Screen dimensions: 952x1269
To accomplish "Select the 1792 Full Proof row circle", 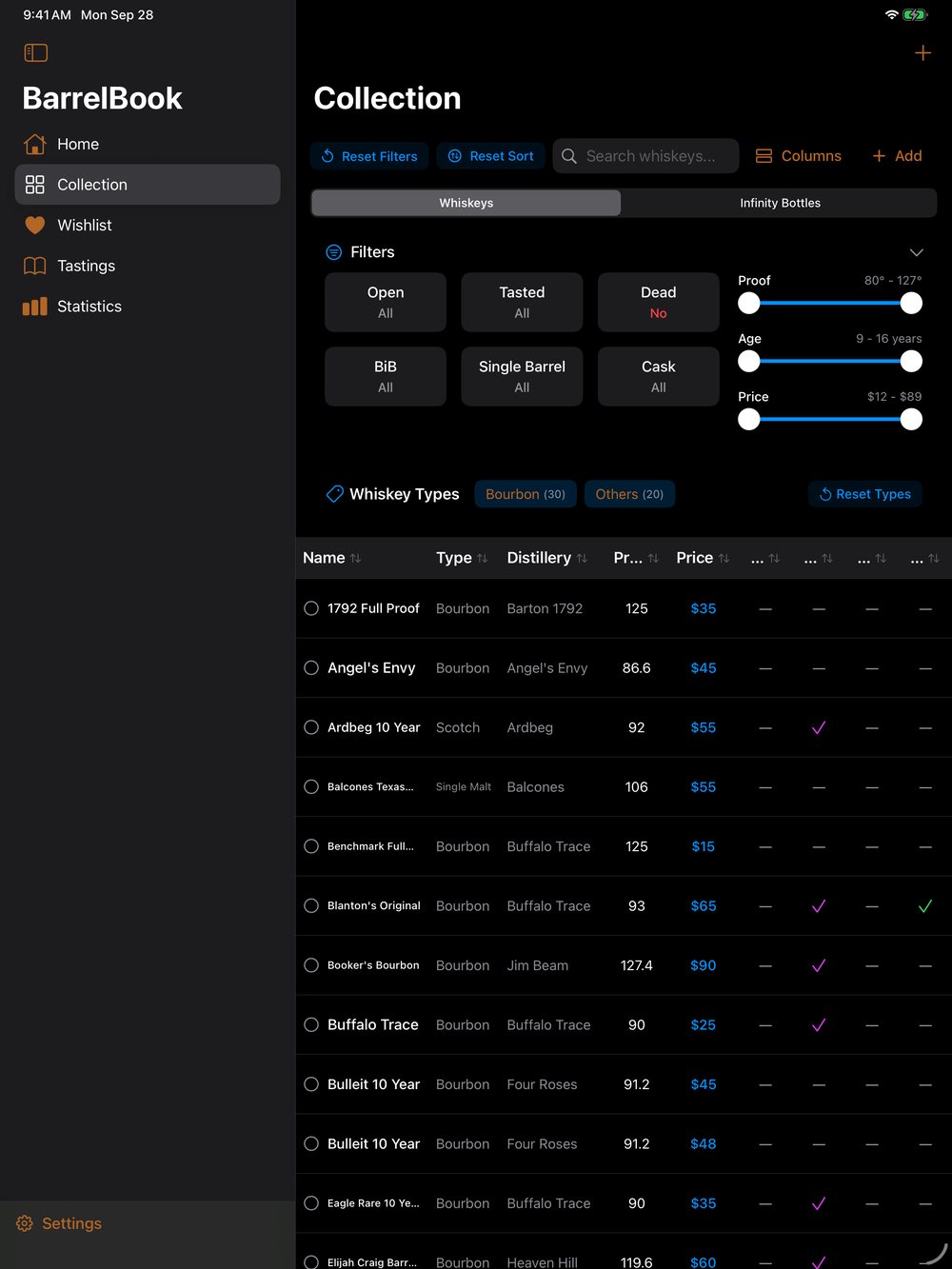I will [x=311, y=608].
